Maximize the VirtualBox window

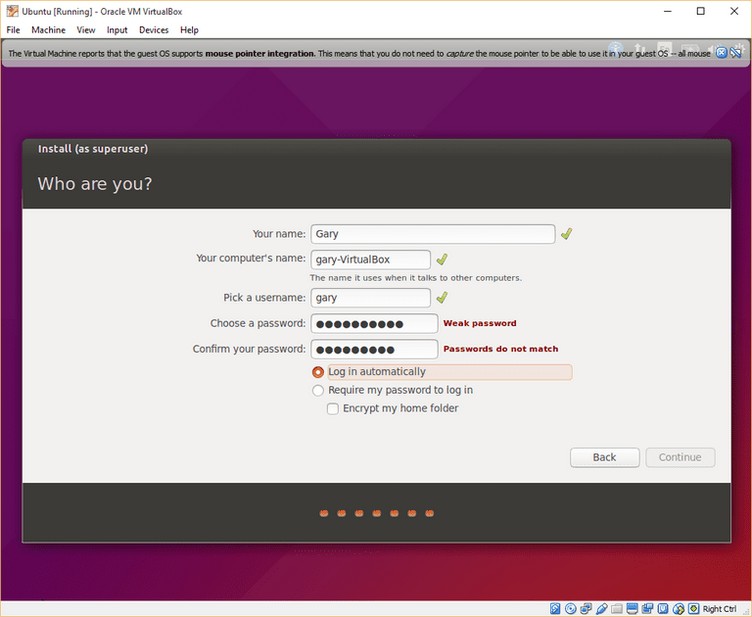701,11
